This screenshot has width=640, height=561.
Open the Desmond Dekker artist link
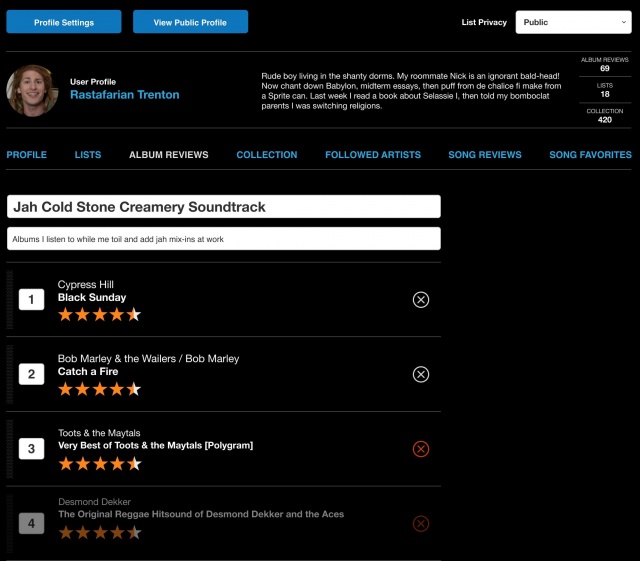[x=94, y=502]
